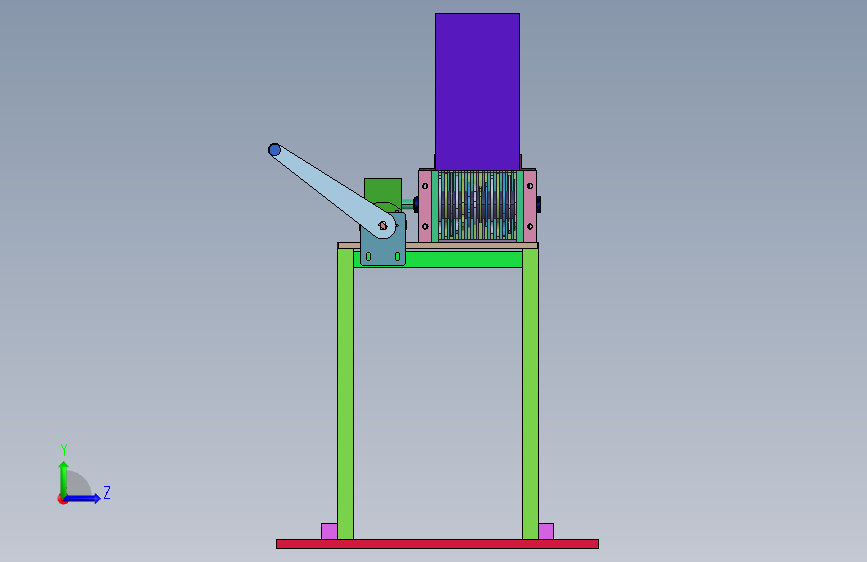
Task: Click the dark green gearbox block
Action: click(383, 192)
